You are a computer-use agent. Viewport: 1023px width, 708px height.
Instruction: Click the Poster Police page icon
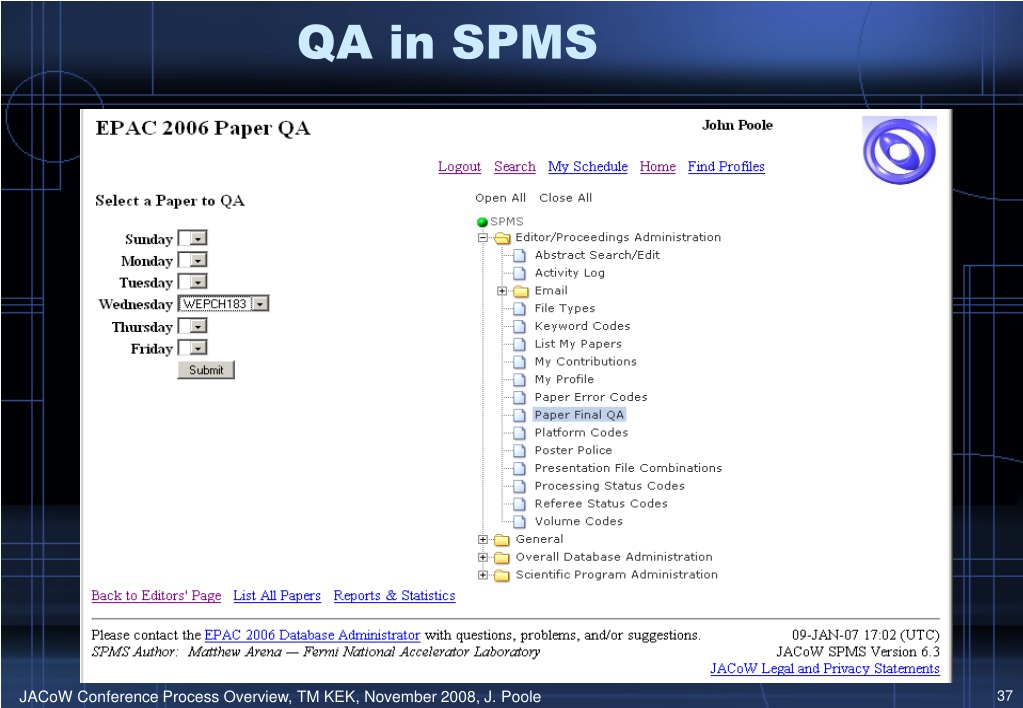coord(519,450)
